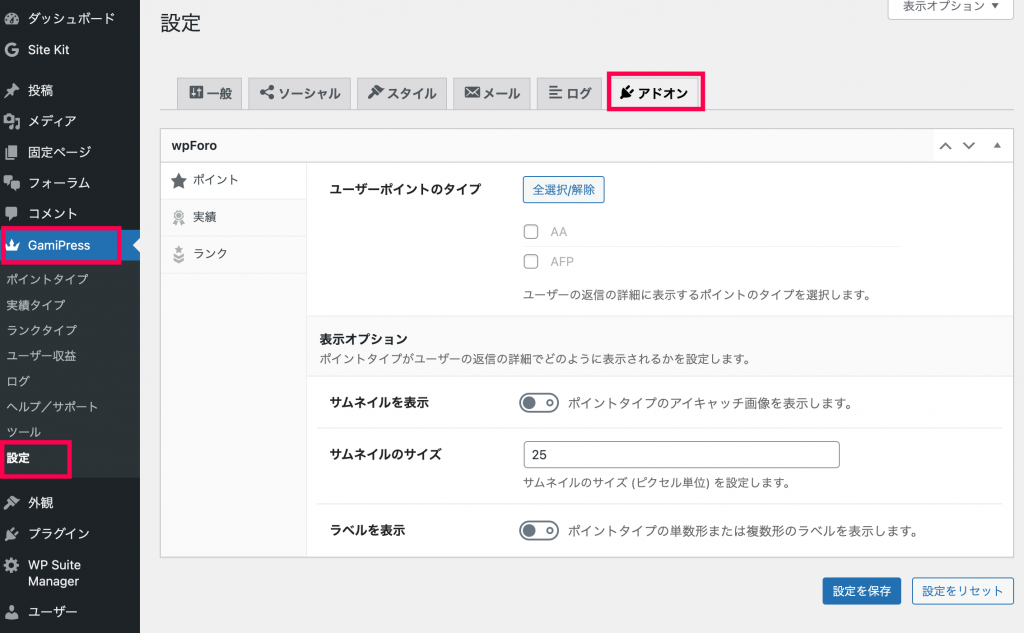Screen dimensions: 1024x633
Task: Click the 設定を保存 button
Action: (861, 591)
